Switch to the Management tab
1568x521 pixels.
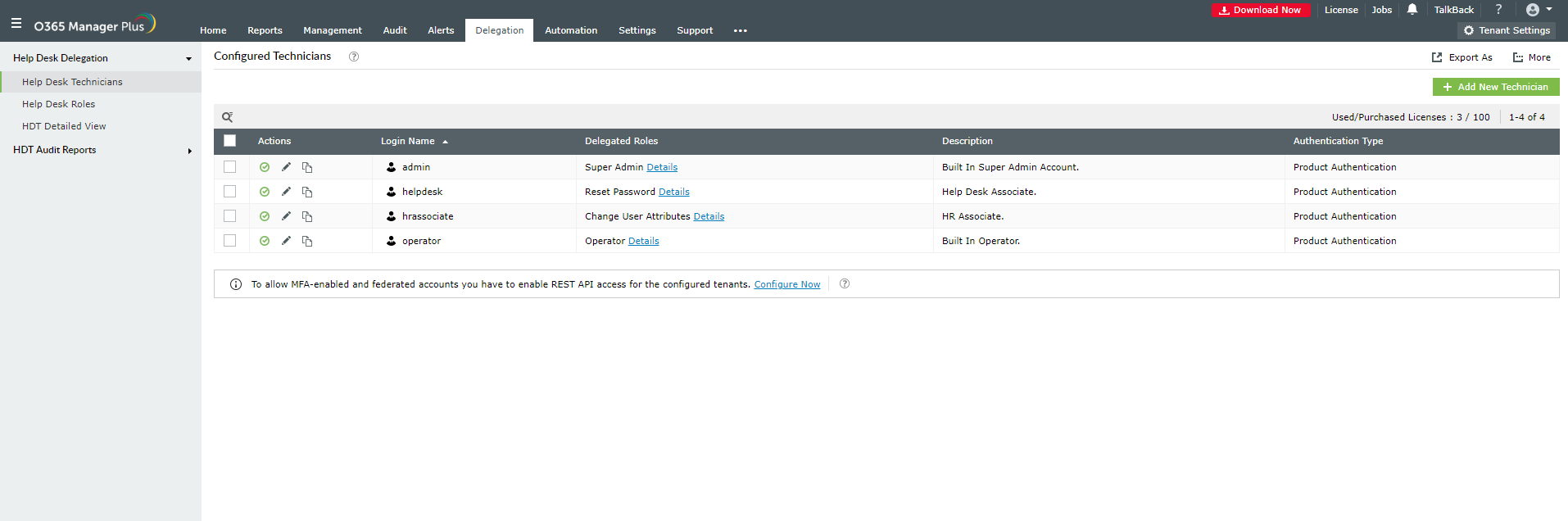pos(332,30)
